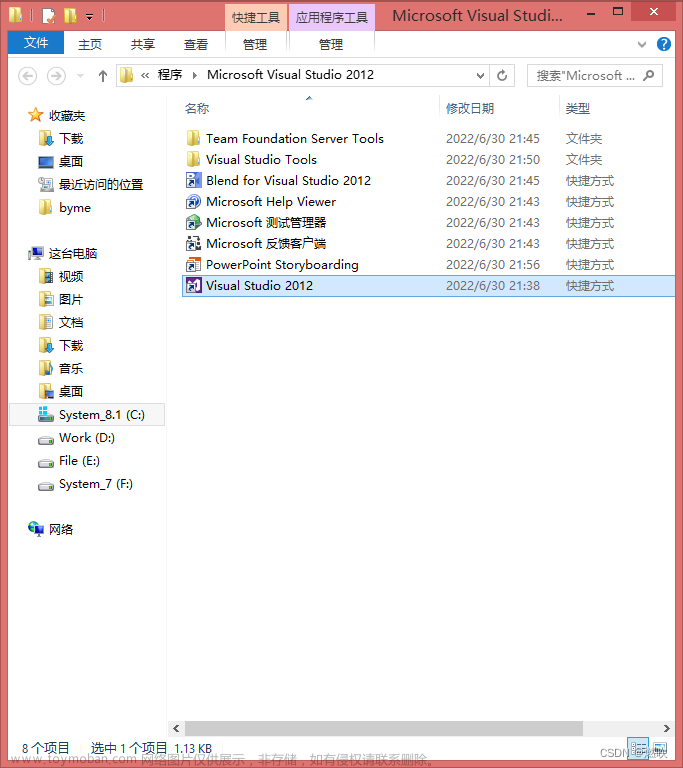The width and height of the screenshot is (683, 768).
Task: Click the folder icon in the address bar
Action: click(x=126, y=75)
